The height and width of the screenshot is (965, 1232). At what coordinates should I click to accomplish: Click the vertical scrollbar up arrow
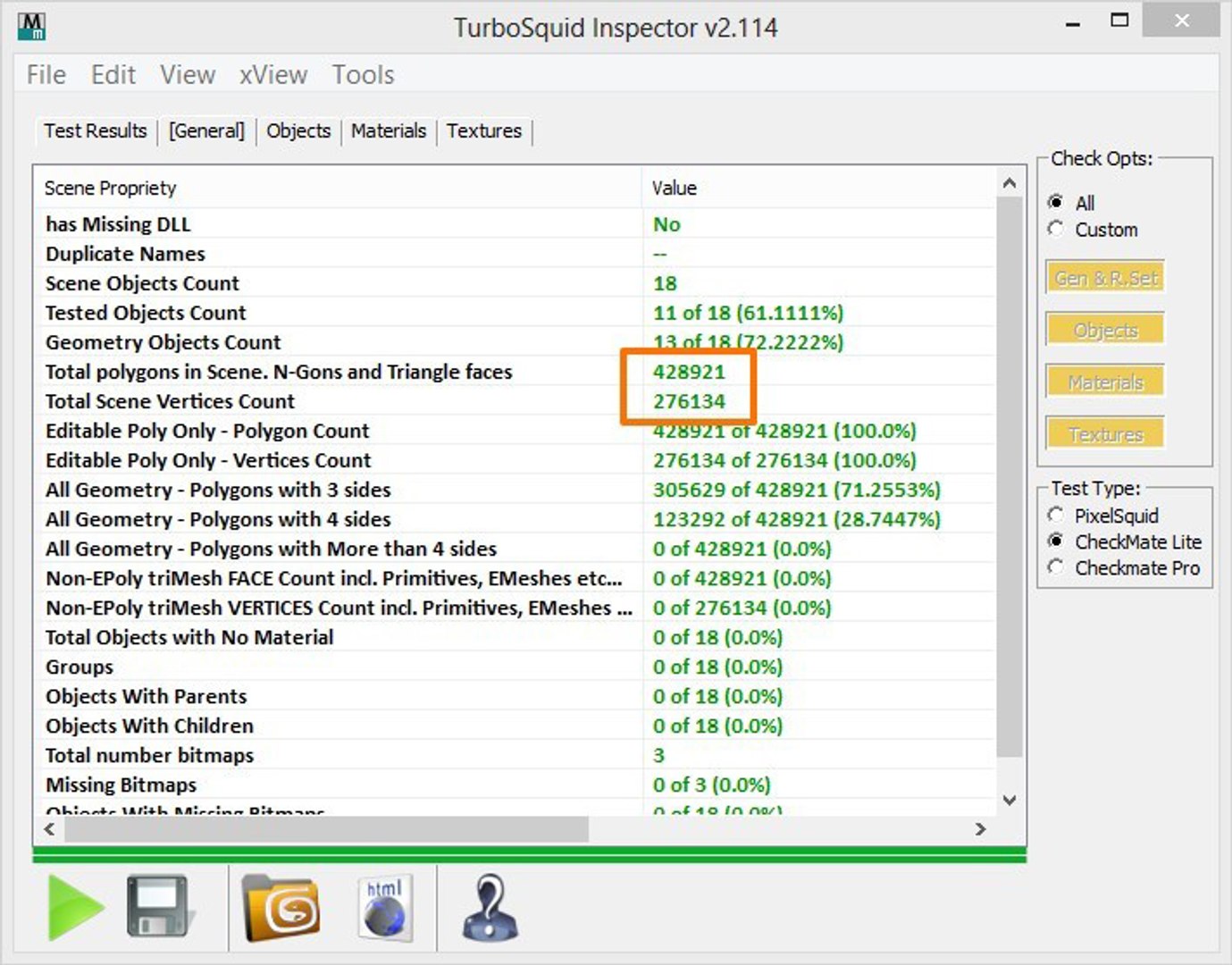pyautogui.click(x=1010, y=183)
